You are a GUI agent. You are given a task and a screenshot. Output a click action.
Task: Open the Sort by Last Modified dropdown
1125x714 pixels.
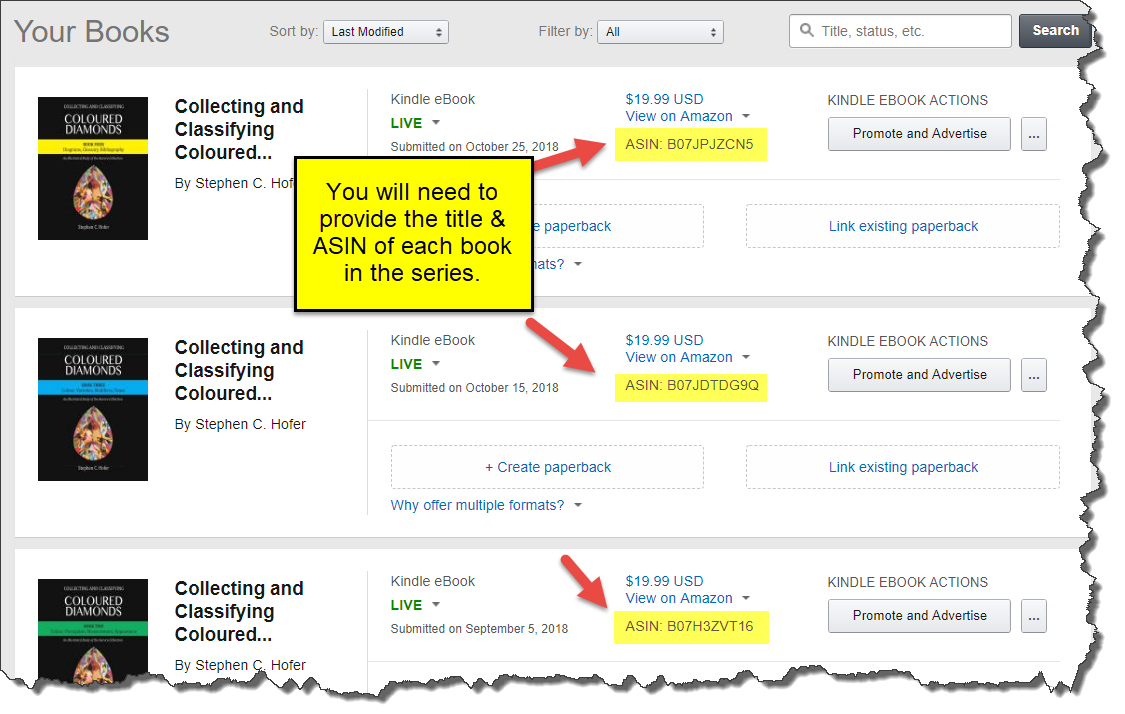pos(385,32)
